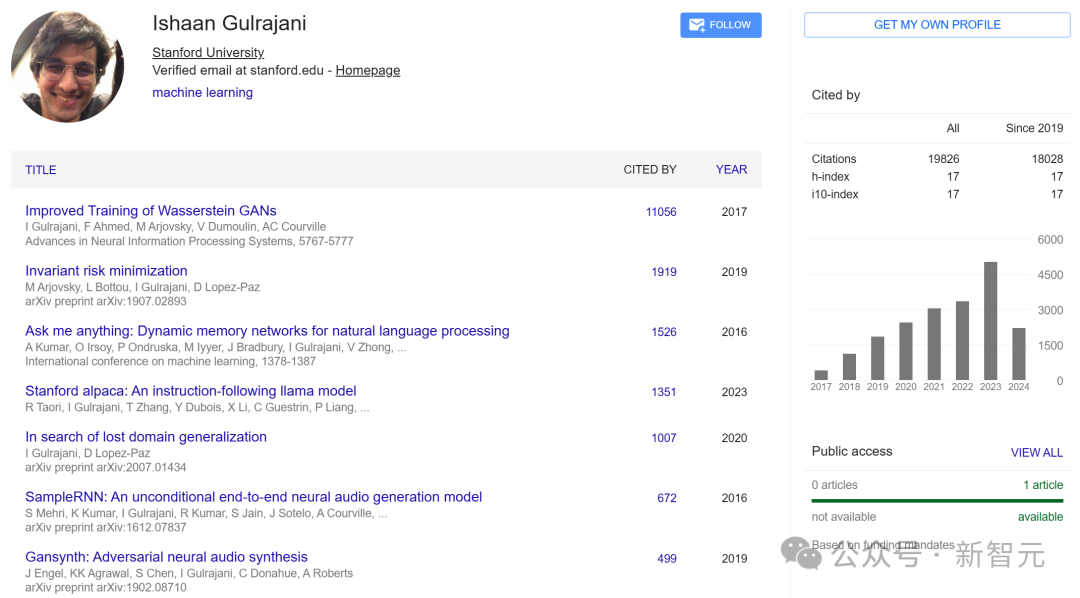Viewport: 1080px width, 598px height.
Task: Open View All under Public access
Action: pos(1036,452)
